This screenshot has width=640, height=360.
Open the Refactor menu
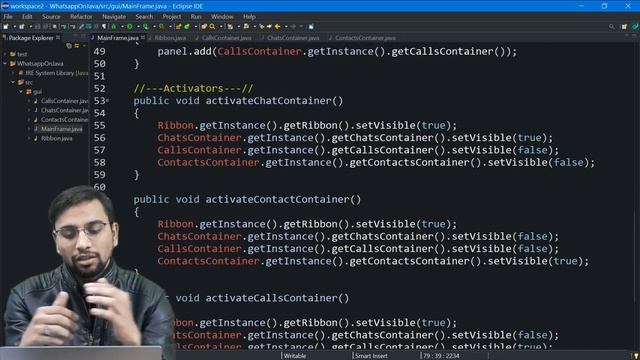pyautogui.click(x=81, y=17)
